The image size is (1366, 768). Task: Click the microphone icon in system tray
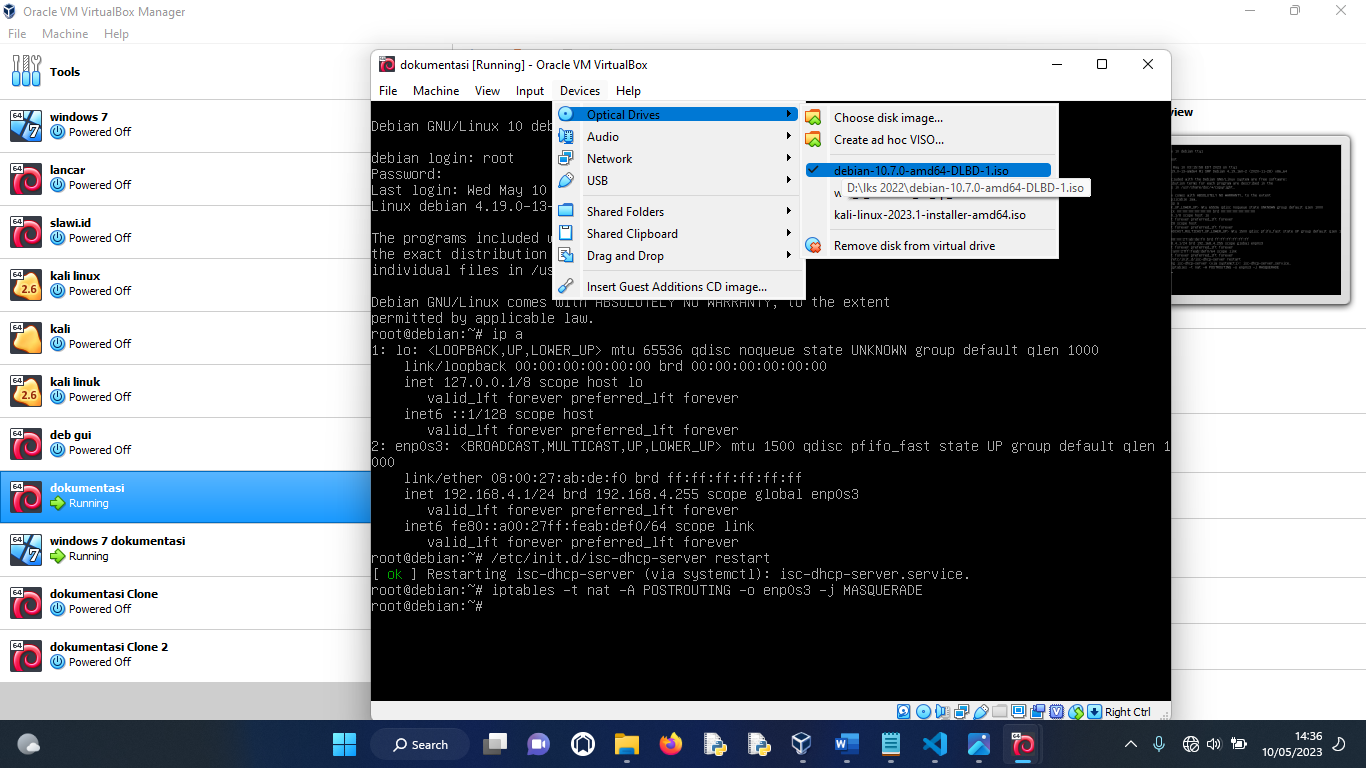1159,744
